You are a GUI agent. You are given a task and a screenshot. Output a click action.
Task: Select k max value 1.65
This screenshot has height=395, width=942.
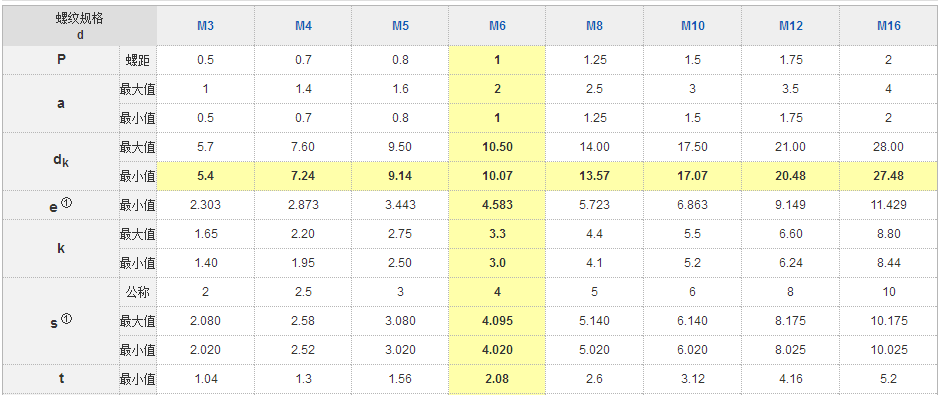(205, 234)
